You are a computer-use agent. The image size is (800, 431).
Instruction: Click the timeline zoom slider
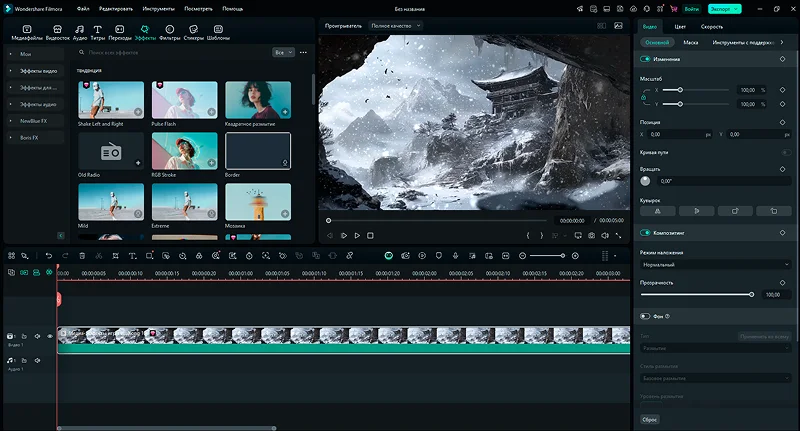[548, 256]
